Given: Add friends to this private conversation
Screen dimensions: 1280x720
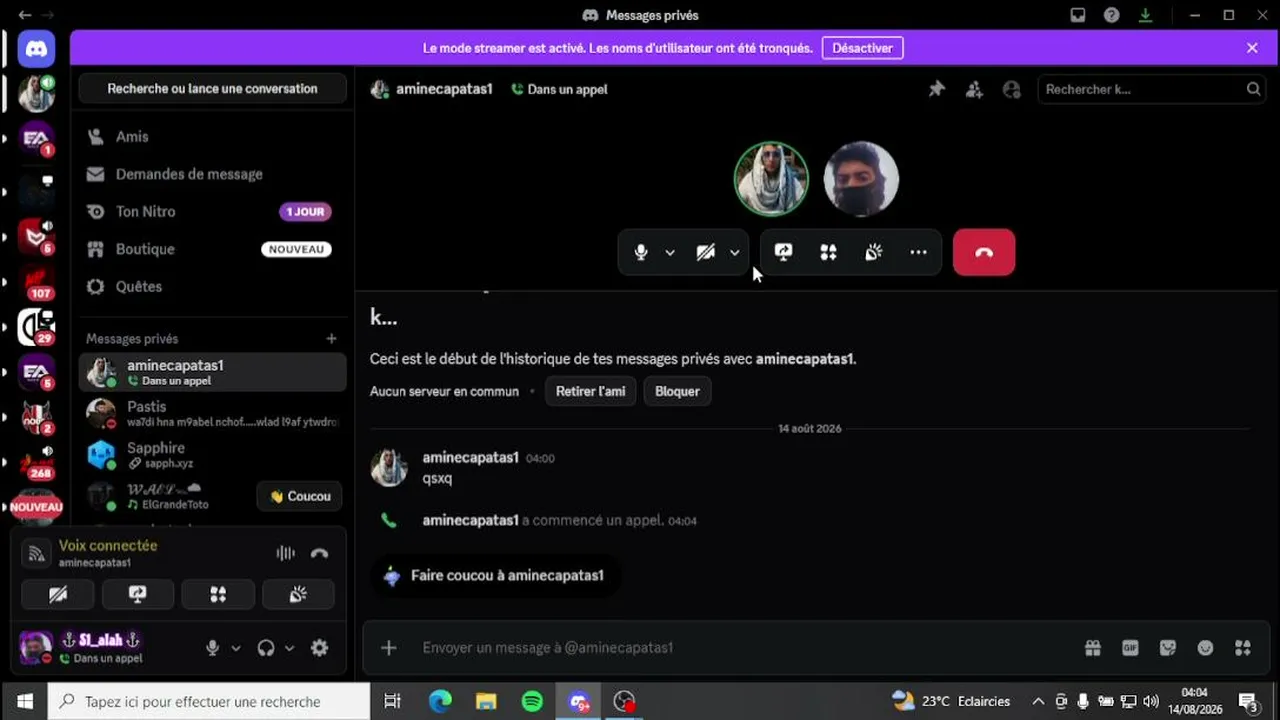Looking at the screenshot, I should pos(974,89).
